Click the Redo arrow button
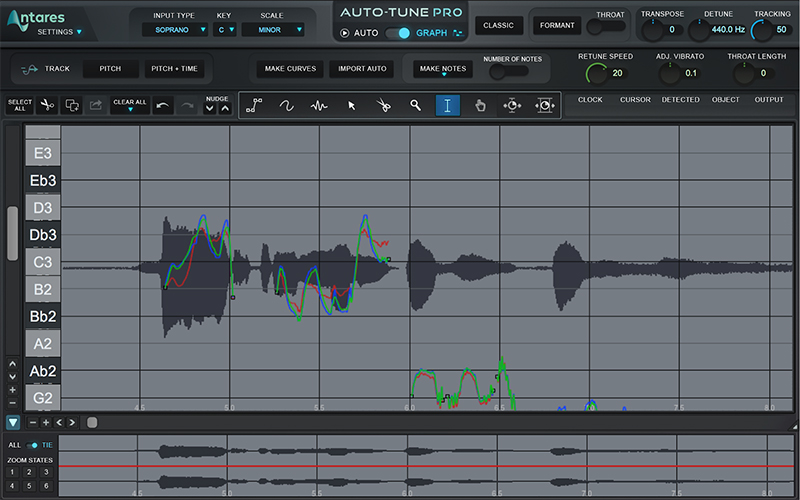This screenshot has height=500, width=800. tap(187, 106)
